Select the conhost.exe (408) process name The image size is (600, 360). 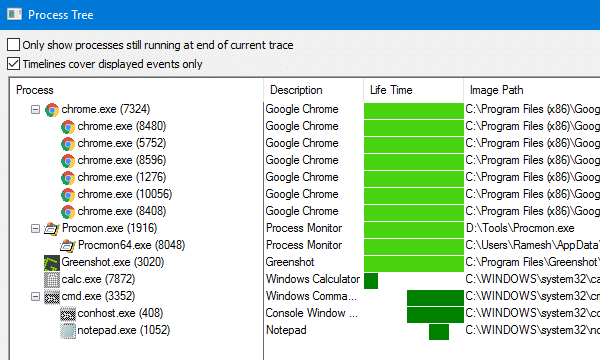tap(120, 313)
